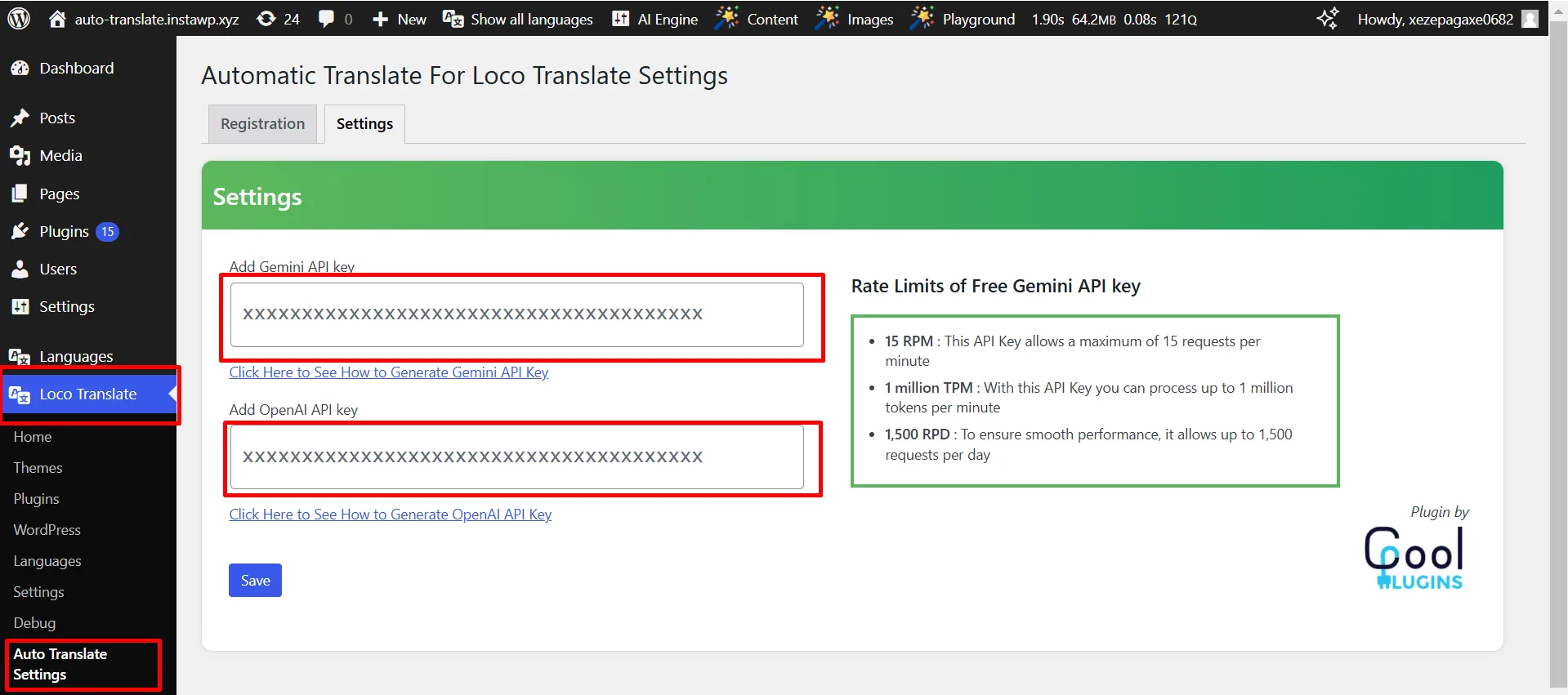The image size is (1568, 695).
Task: Click the Posts pushpin icon
Action: 20,118
